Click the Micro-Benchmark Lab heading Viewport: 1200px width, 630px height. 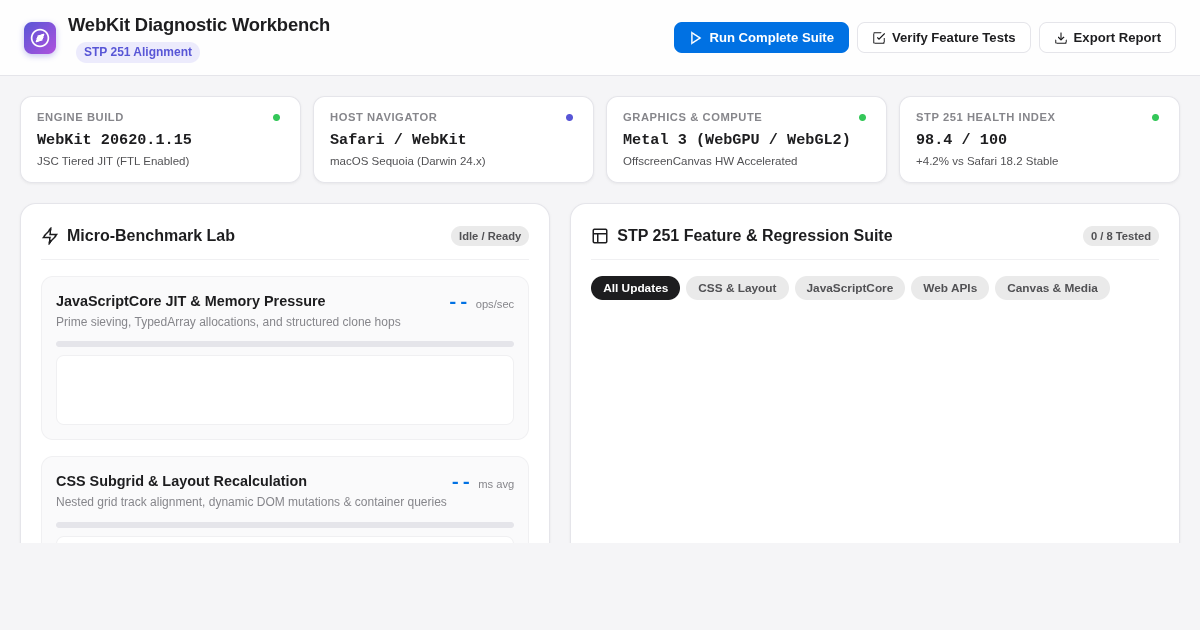(x=151, y=236)
